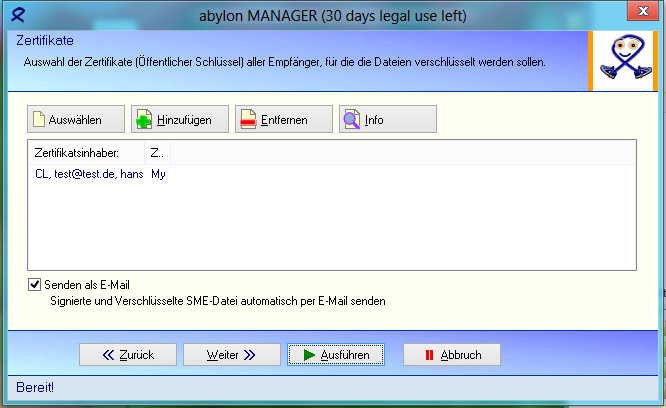Click the My cell in certificate row

[158, 174]
